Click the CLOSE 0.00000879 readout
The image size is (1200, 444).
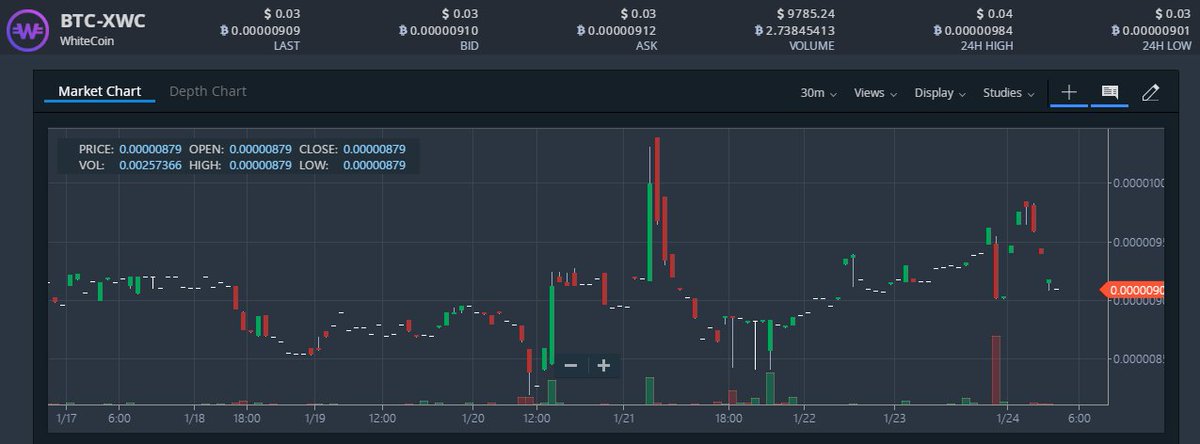point(352,149)
